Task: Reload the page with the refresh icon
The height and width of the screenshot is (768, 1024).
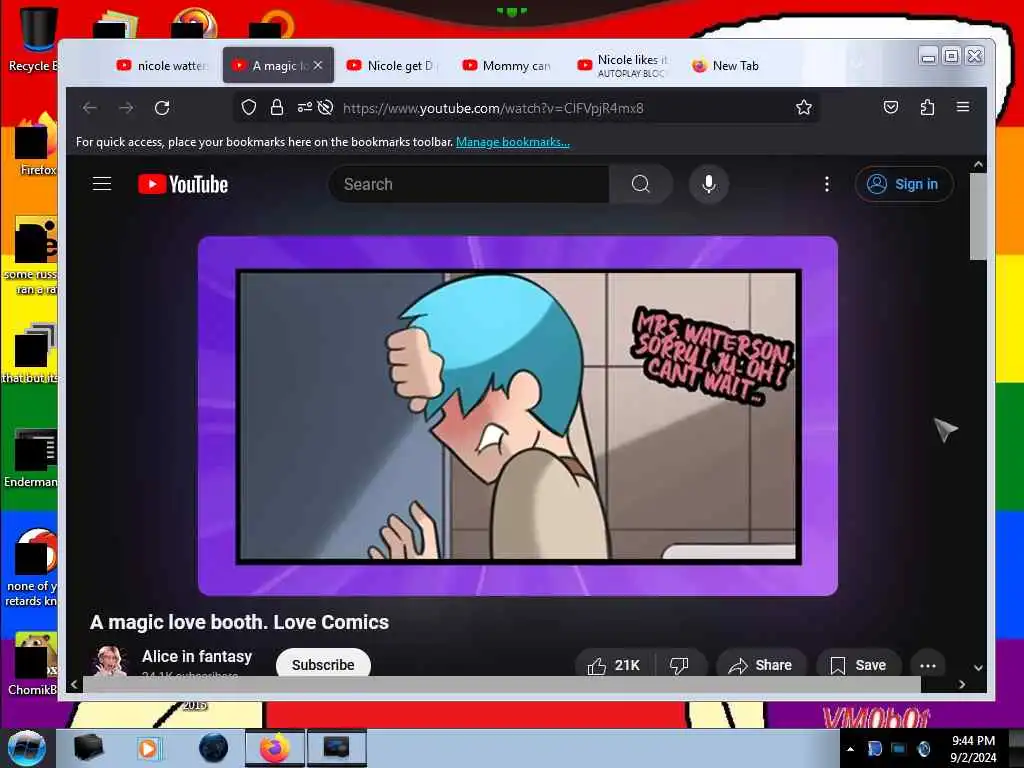Action: pyautogui.click(x=162, y=108)
